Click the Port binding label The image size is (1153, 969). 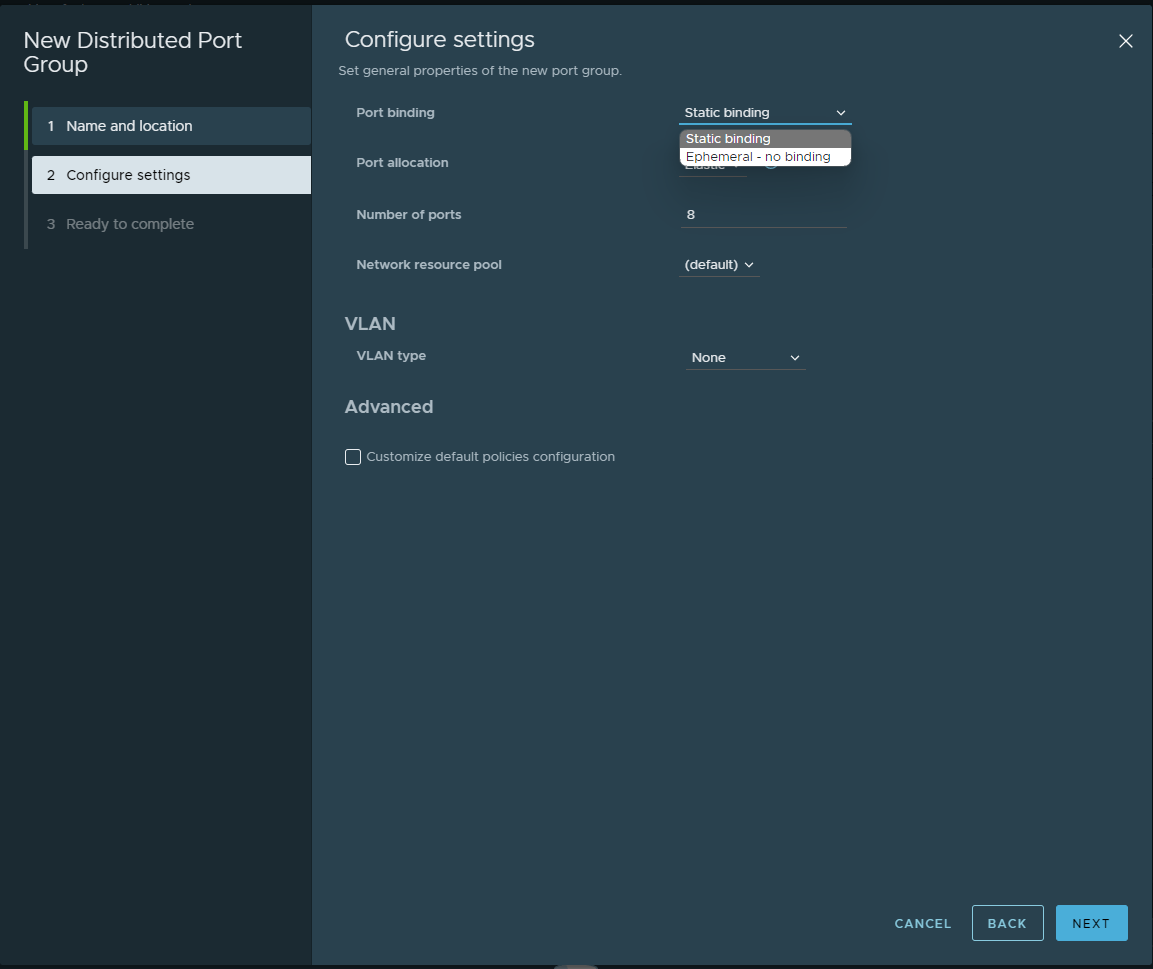(x=396, y=112)
